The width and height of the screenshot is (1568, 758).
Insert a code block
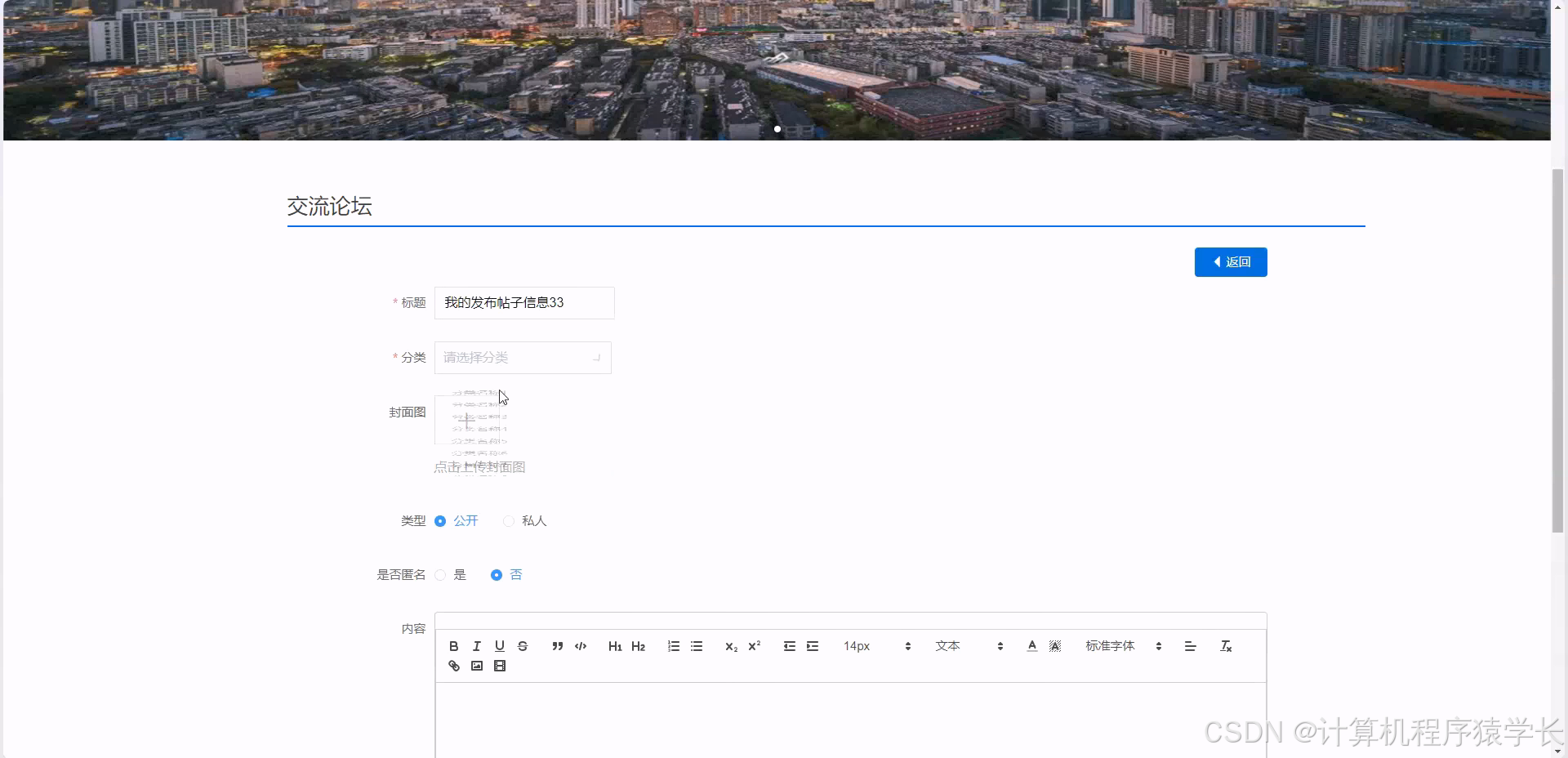click(580, 646)
